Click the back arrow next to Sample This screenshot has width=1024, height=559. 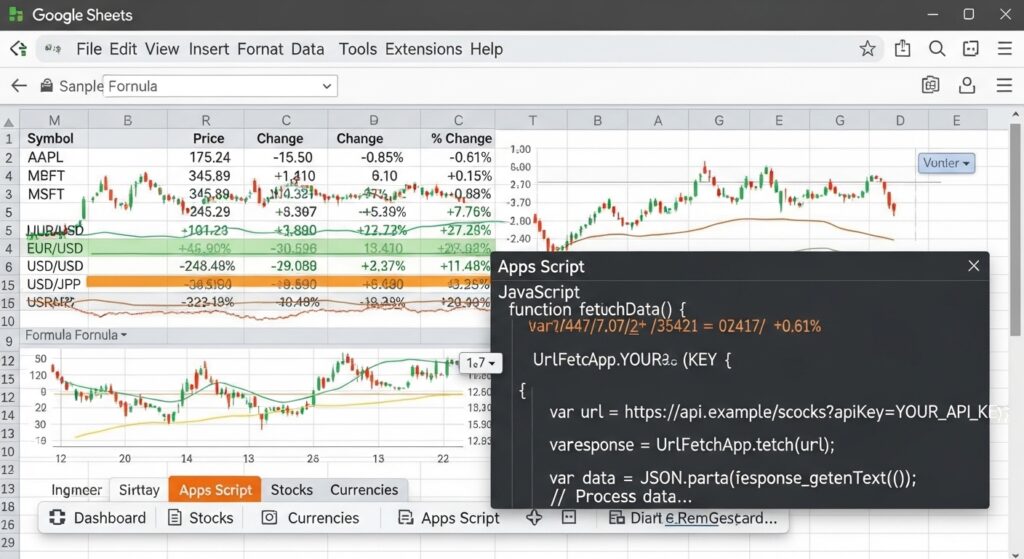pos(19,86)
